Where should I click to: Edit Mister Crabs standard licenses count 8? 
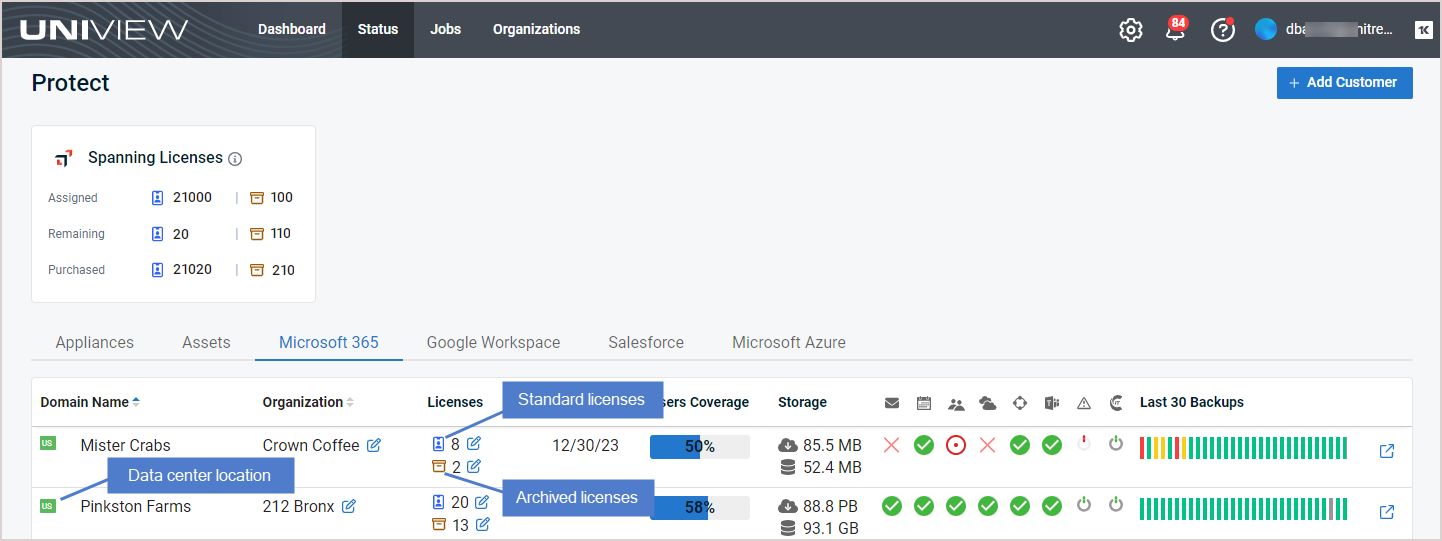click(x=474, y=443)
